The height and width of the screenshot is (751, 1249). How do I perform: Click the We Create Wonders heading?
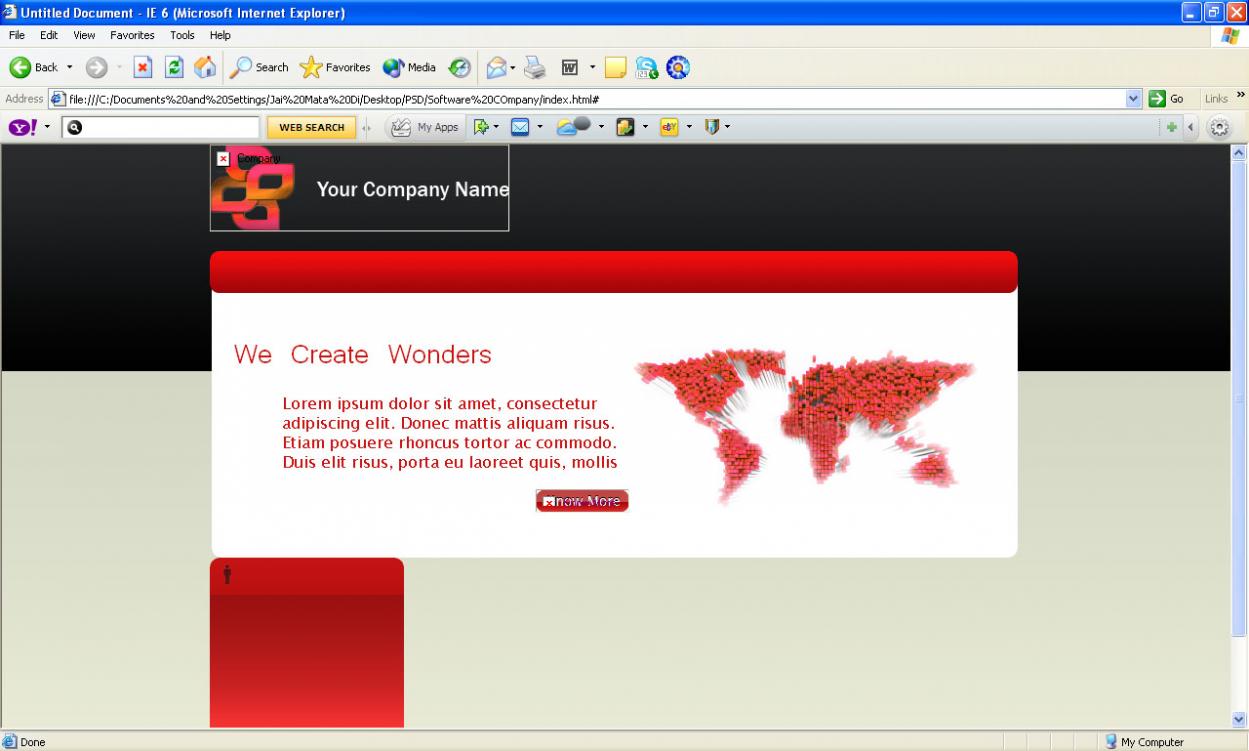(x=363, y=355)
